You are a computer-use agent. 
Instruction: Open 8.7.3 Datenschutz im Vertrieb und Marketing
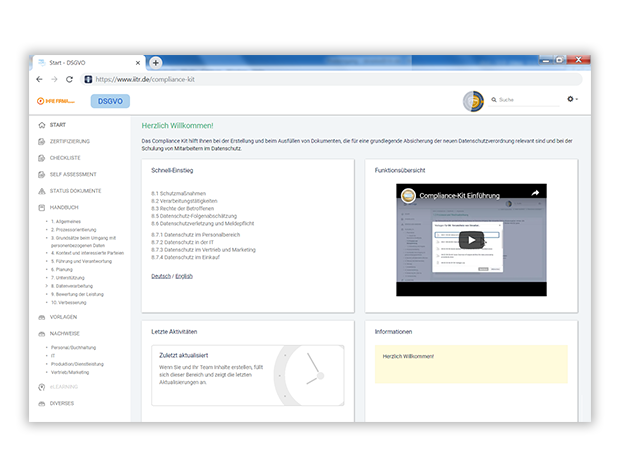(x=204, y=250)
